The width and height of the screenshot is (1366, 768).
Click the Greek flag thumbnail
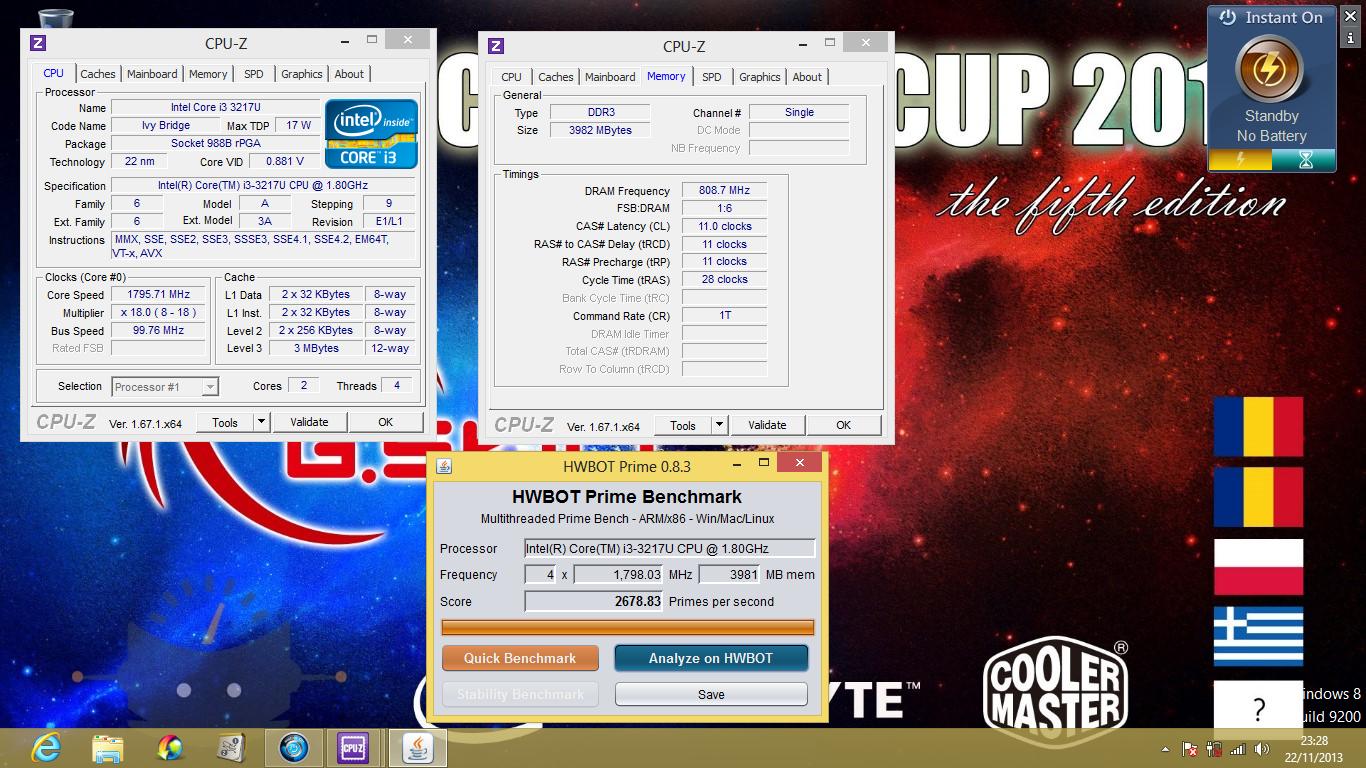pos(1258,636)
